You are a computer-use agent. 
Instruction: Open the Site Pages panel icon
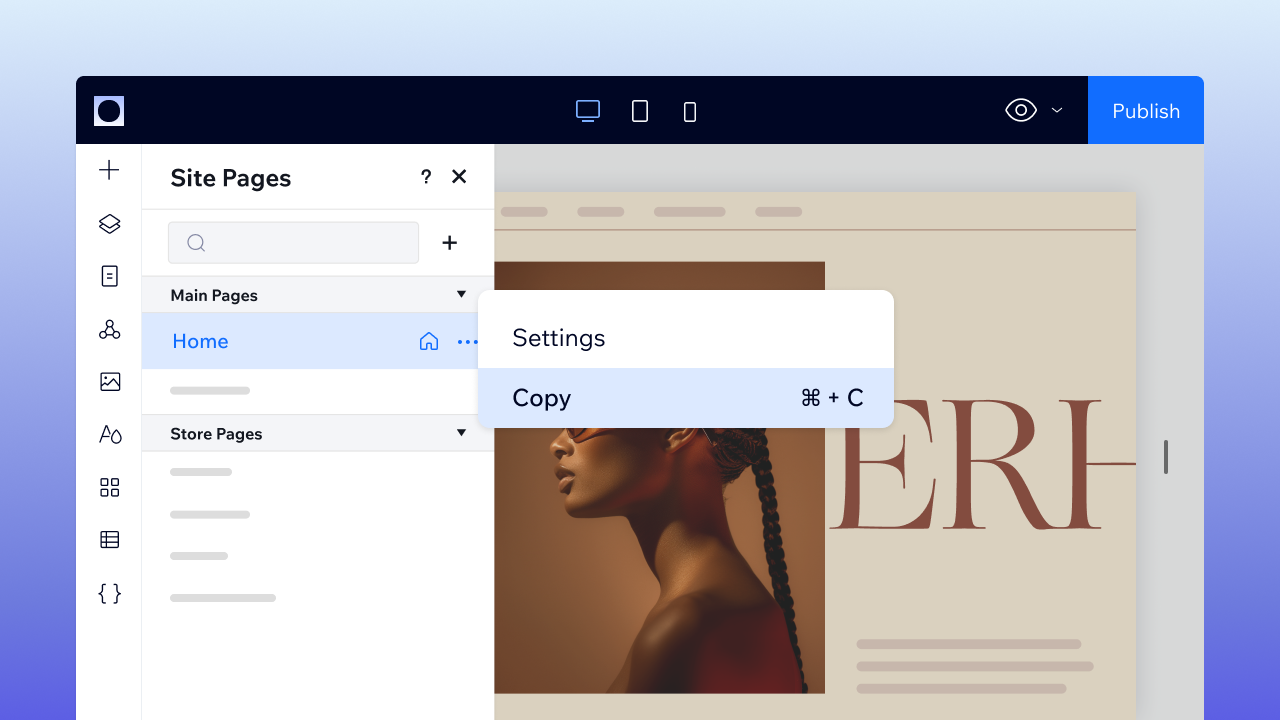(x=109, y=276)
